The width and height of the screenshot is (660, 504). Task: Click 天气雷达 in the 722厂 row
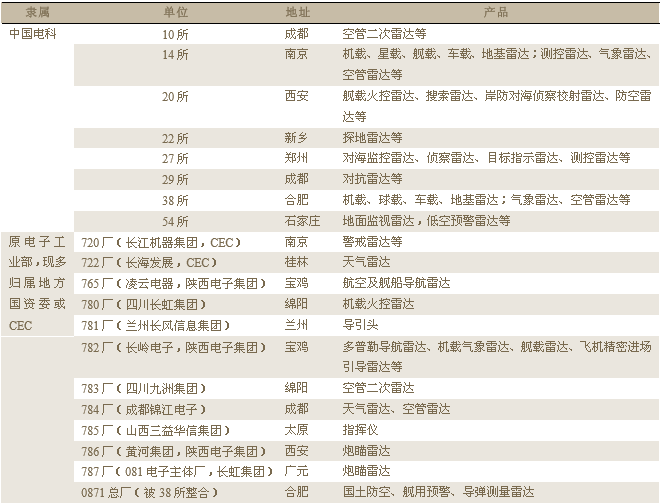point(366,262)
